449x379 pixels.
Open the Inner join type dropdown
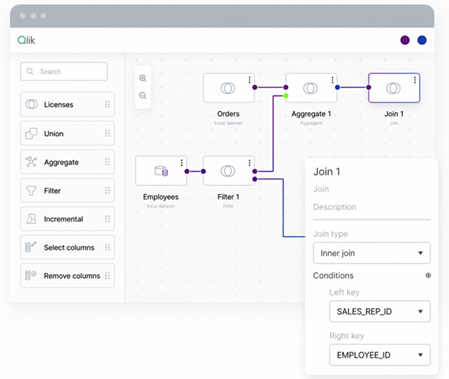coord(372,253)
